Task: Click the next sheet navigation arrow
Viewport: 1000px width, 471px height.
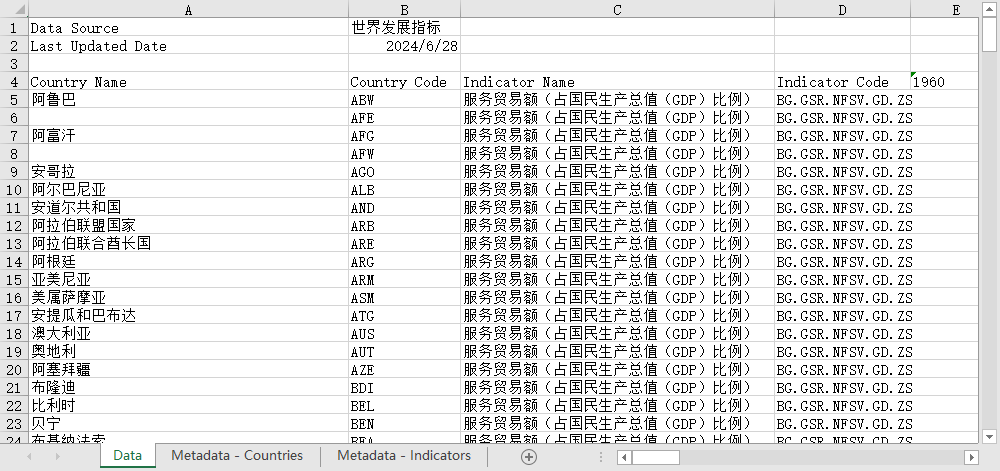Action: tap(56, 456)
